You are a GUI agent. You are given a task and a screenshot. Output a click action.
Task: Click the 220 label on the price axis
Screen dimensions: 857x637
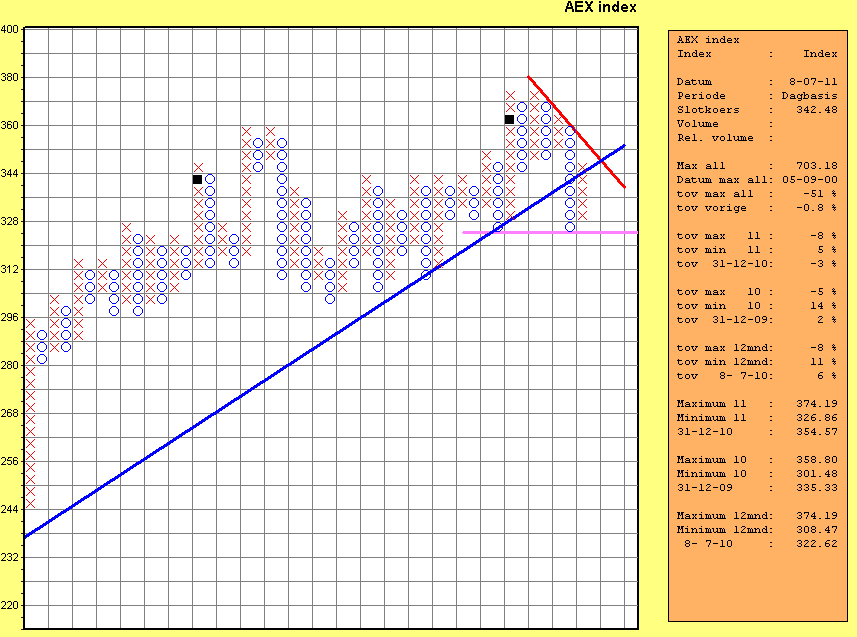tap(10, 605)
